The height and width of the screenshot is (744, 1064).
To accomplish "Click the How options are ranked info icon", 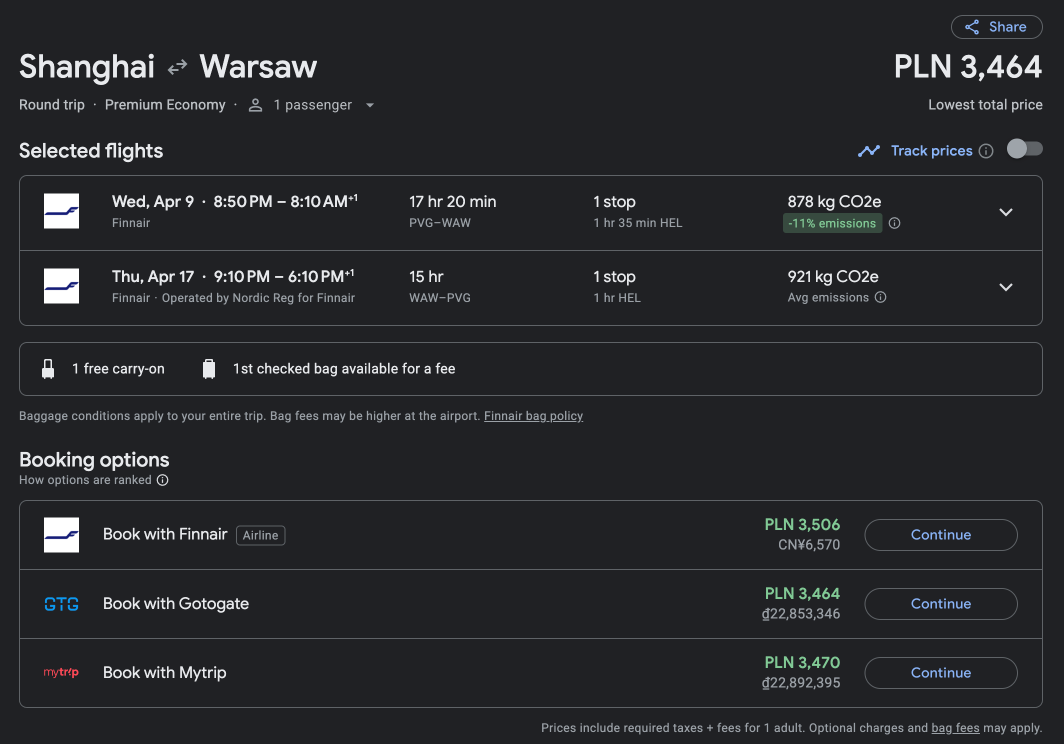I will point(163,480).
